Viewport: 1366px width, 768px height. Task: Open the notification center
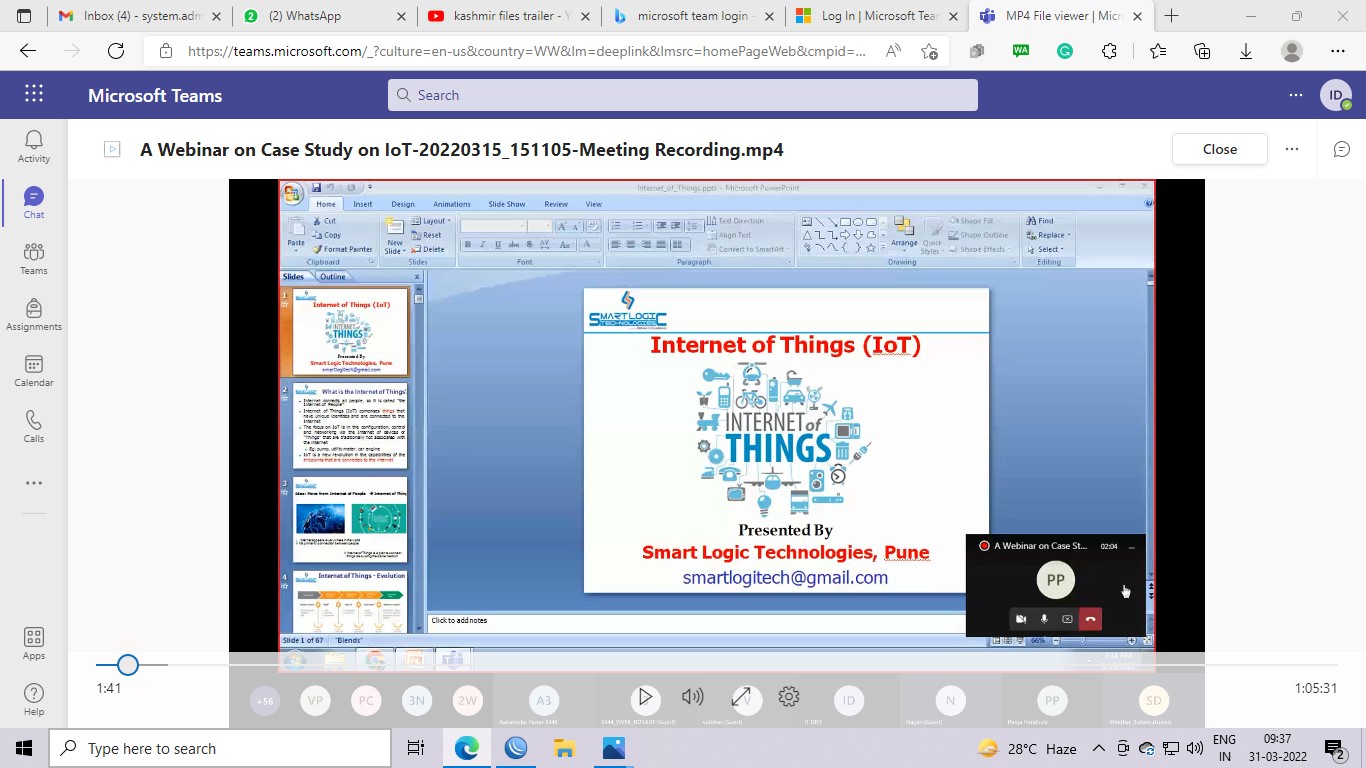point(1335,748)
